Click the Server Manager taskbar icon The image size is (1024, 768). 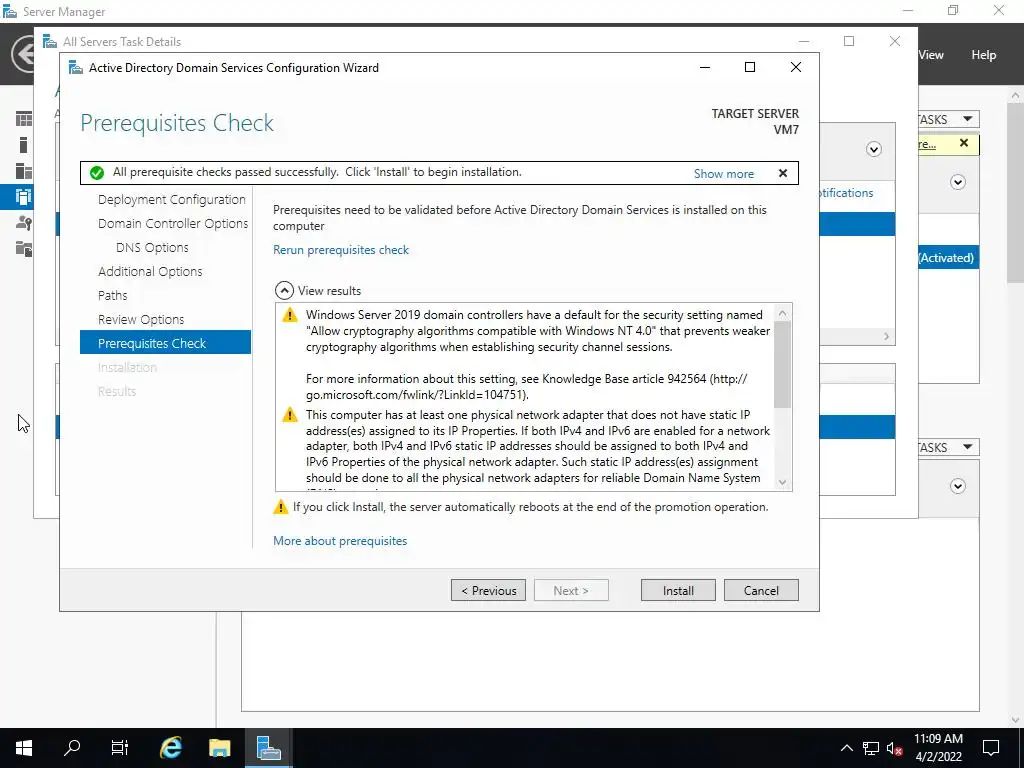(268, 748)
